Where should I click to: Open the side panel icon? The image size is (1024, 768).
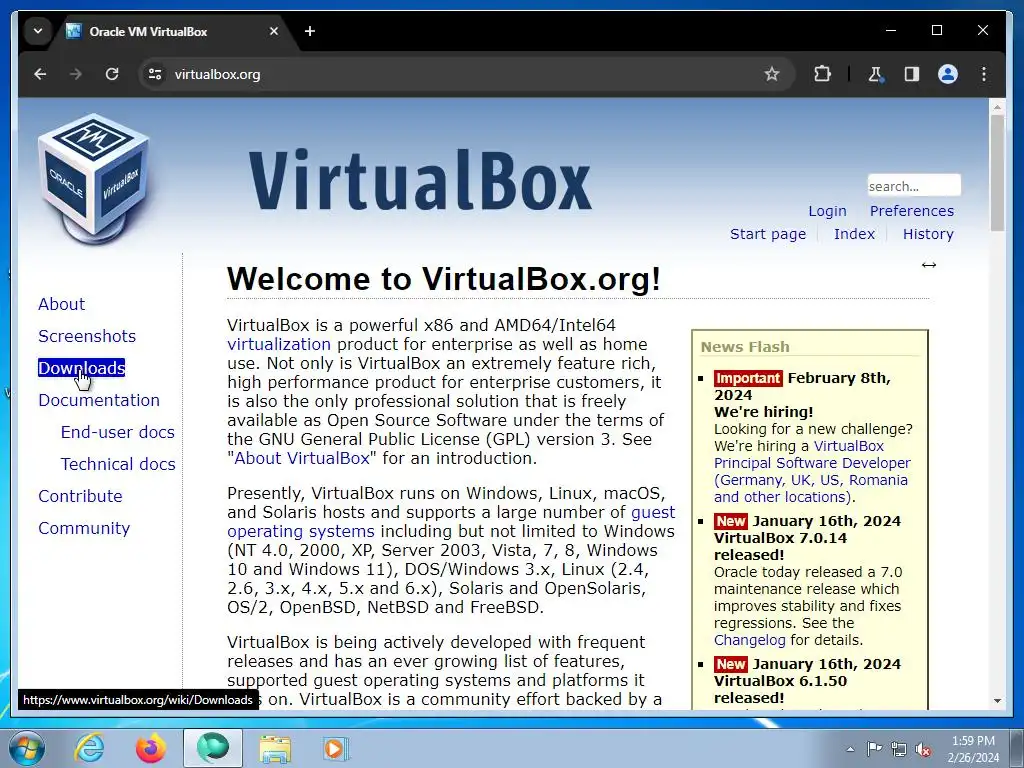point(912,74)
